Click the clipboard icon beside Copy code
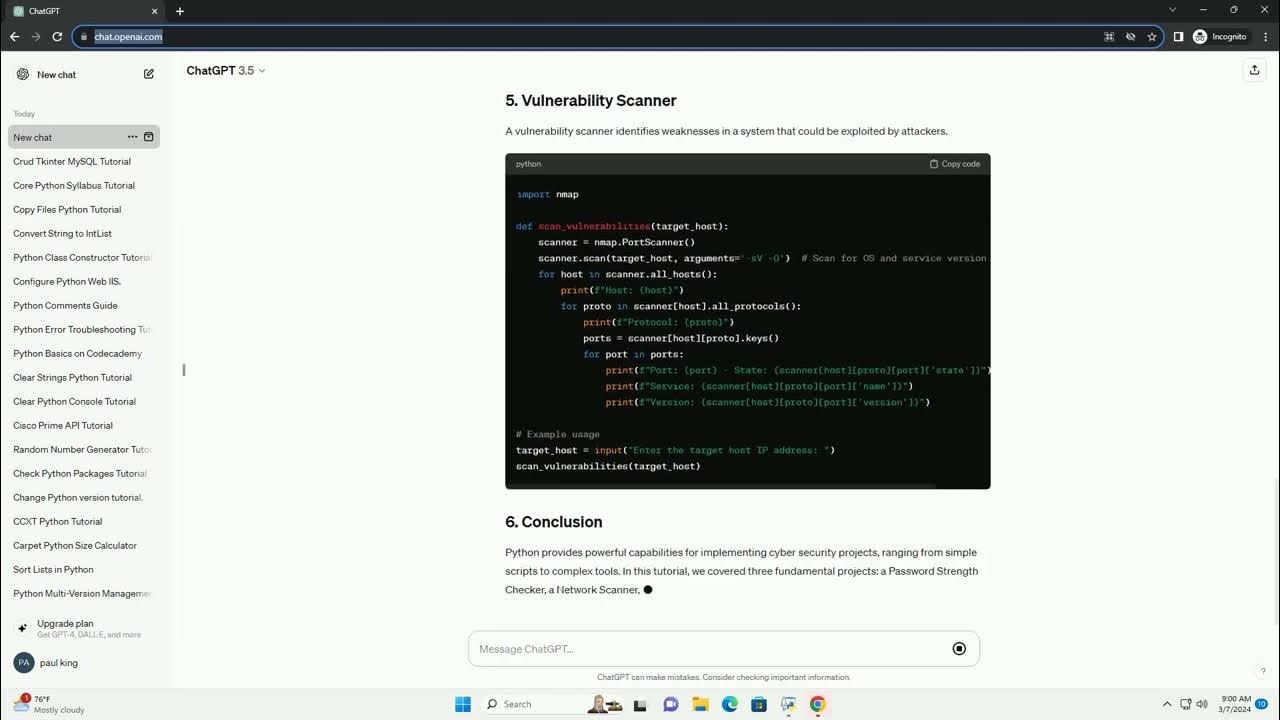The width and height of the screenshot is (1280, 720). coord(934,164)
